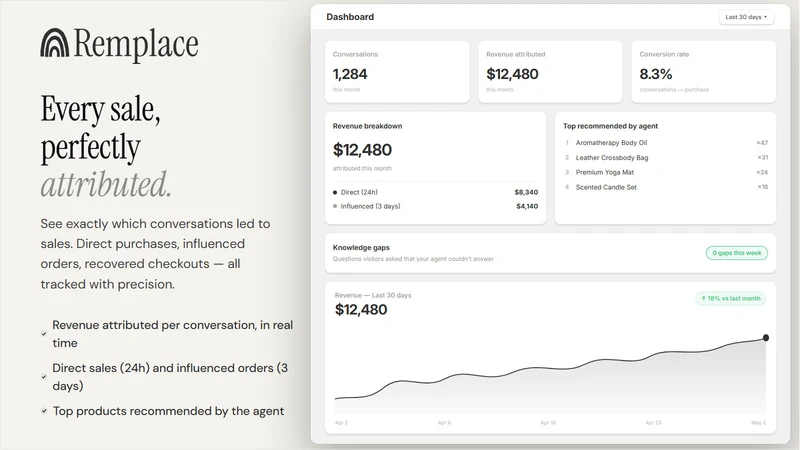The height and width of the screenshot is (450, 800).
Task: Select Leather Crossbody Bag row
Action: click(666, 158)
